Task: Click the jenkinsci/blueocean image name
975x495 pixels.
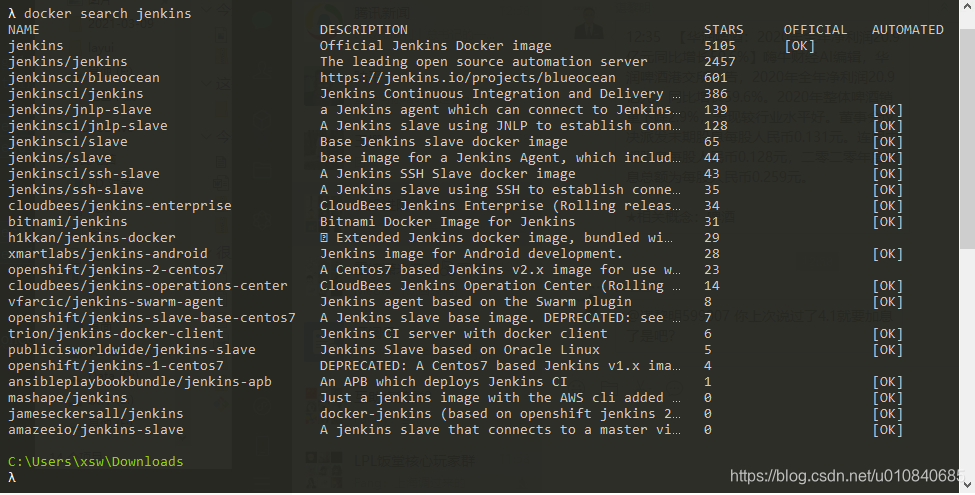Action: click(84, 78)
